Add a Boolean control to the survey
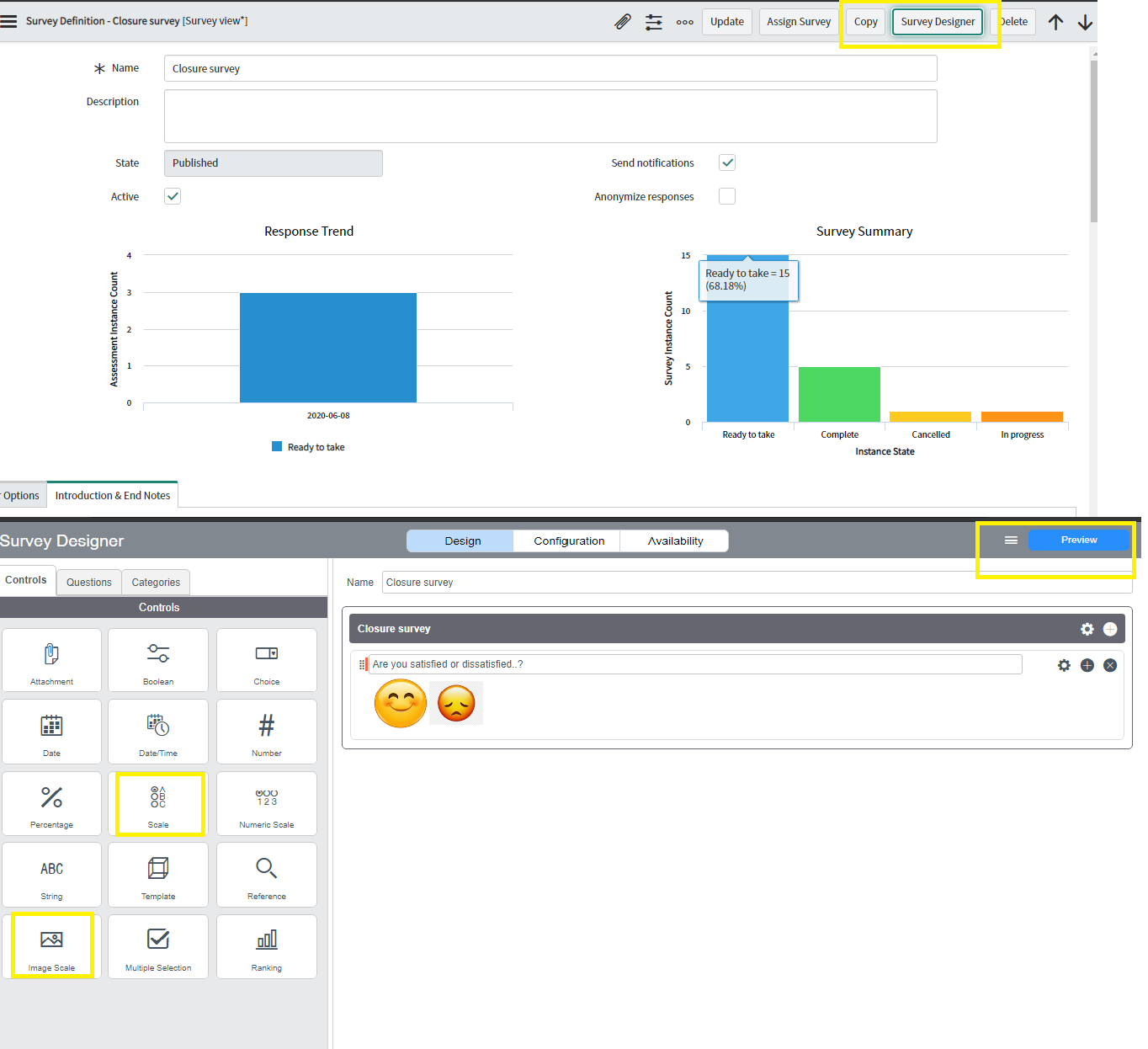Viewport: 1148px width, 1049px height. coord(157,660)
